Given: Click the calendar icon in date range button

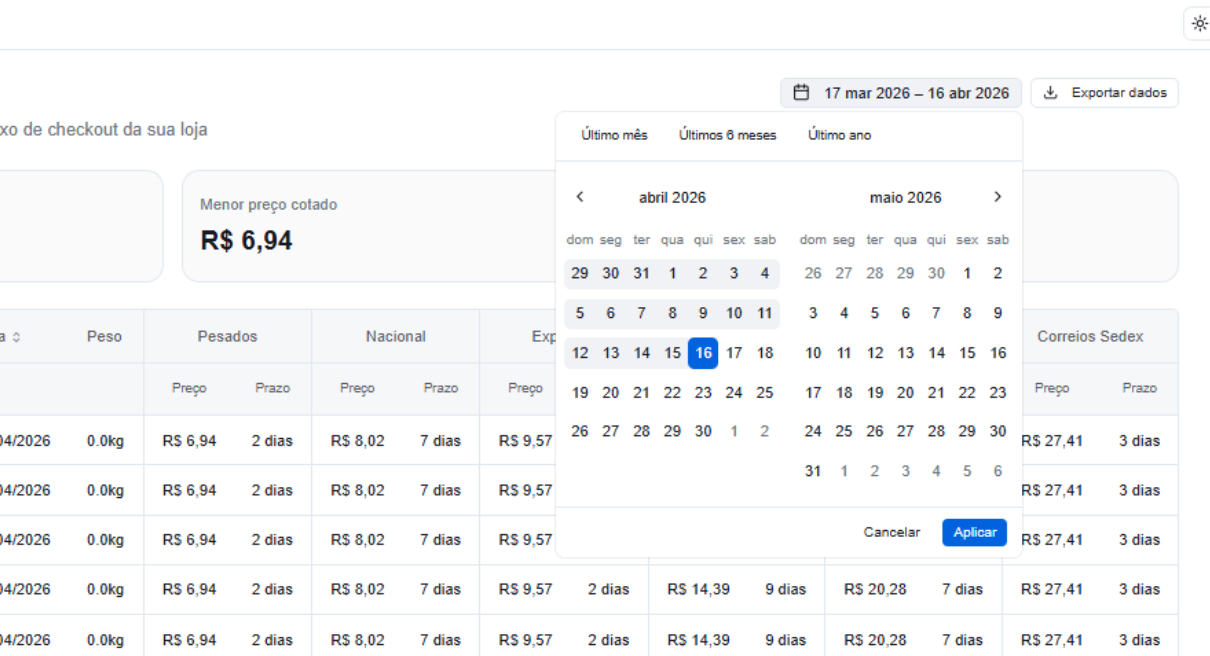Looking at the screenshot, I should [801, 93].
